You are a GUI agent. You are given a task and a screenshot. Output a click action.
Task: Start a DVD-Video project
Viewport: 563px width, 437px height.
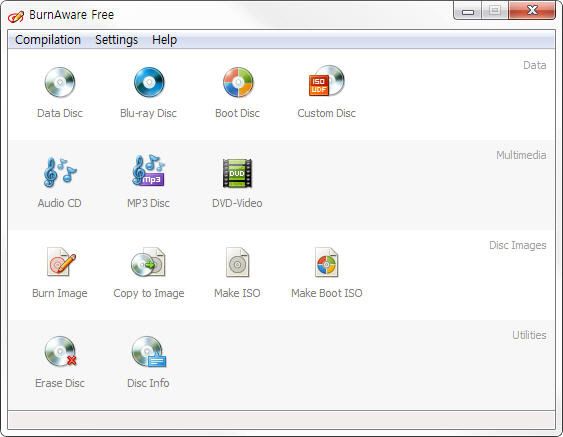point(237,182)
